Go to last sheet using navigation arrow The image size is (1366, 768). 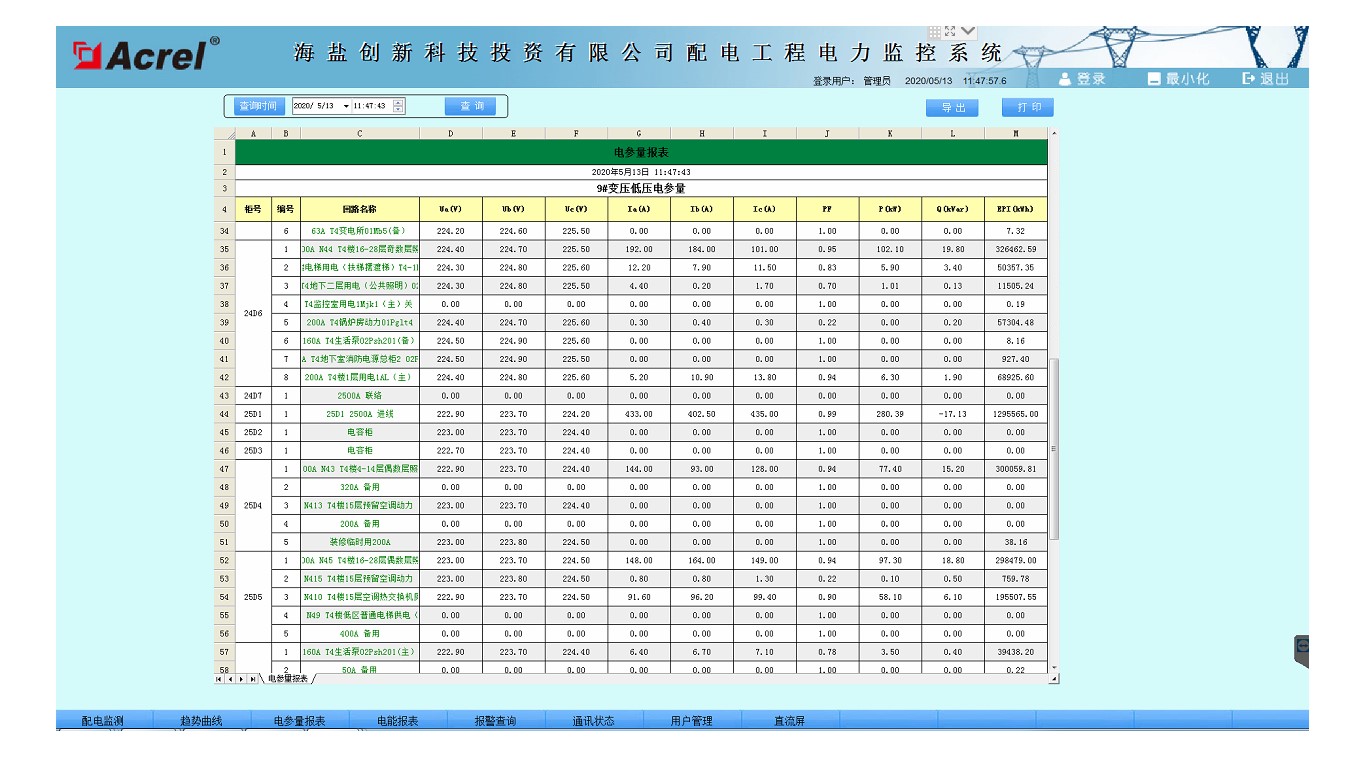click(253, 679)
